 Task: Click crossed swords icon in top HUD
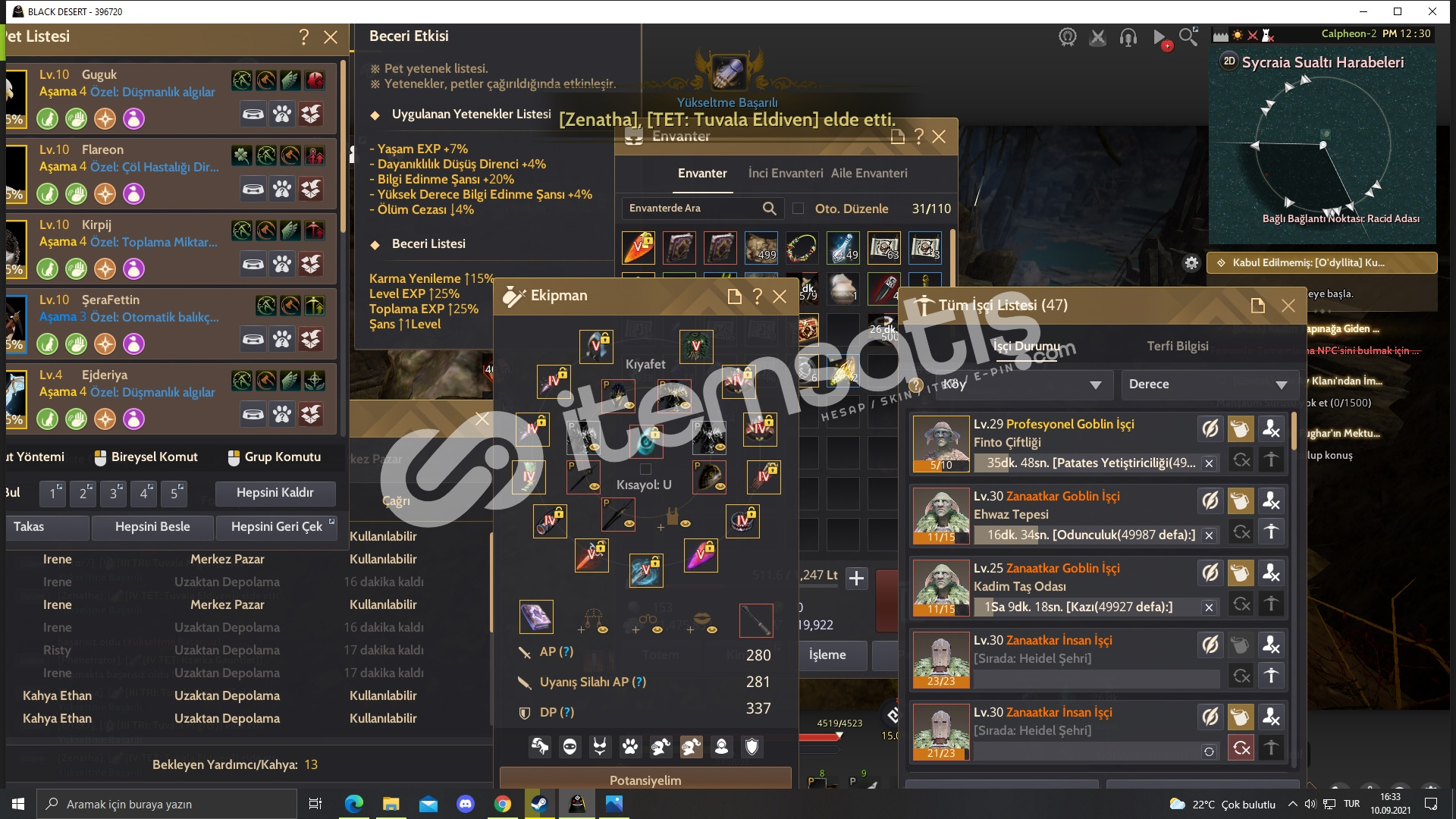[x=1097, y=36]
